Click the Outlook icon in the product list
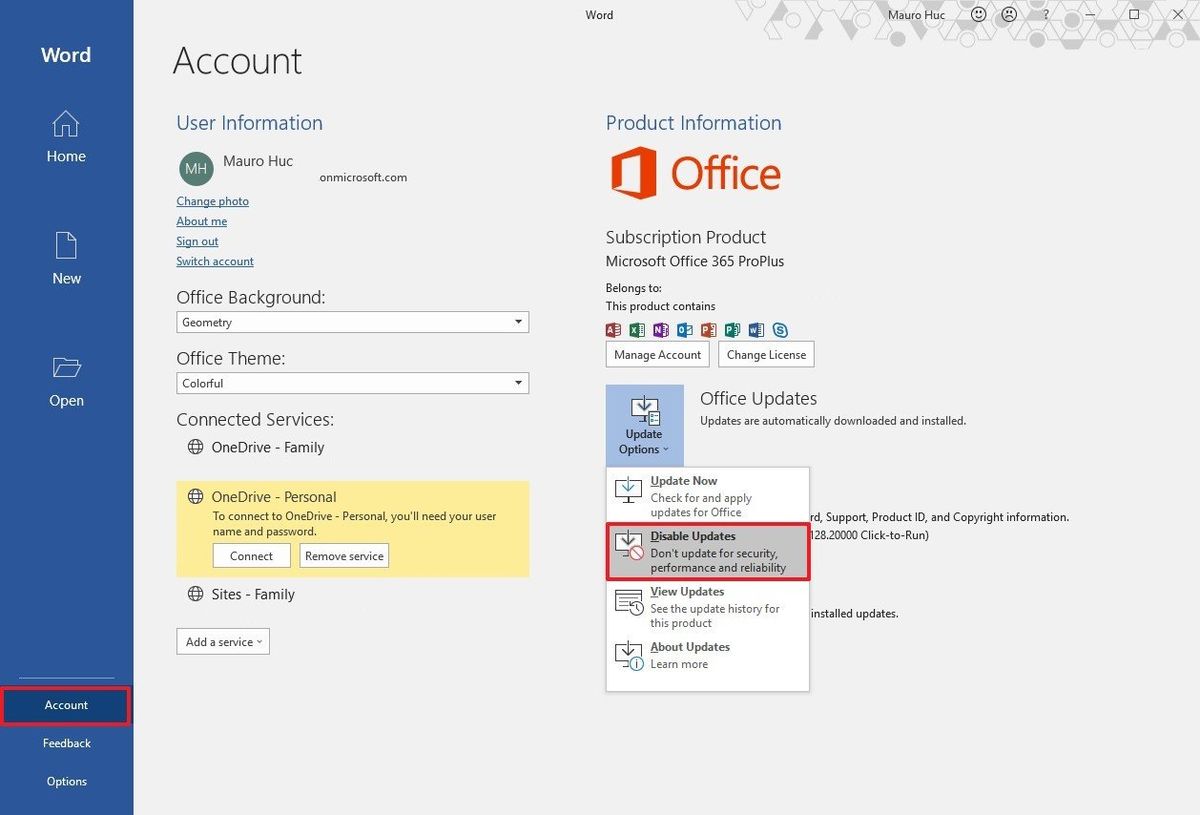The width and height of the screenshot is (1200, 815). [x=684, y=329]
